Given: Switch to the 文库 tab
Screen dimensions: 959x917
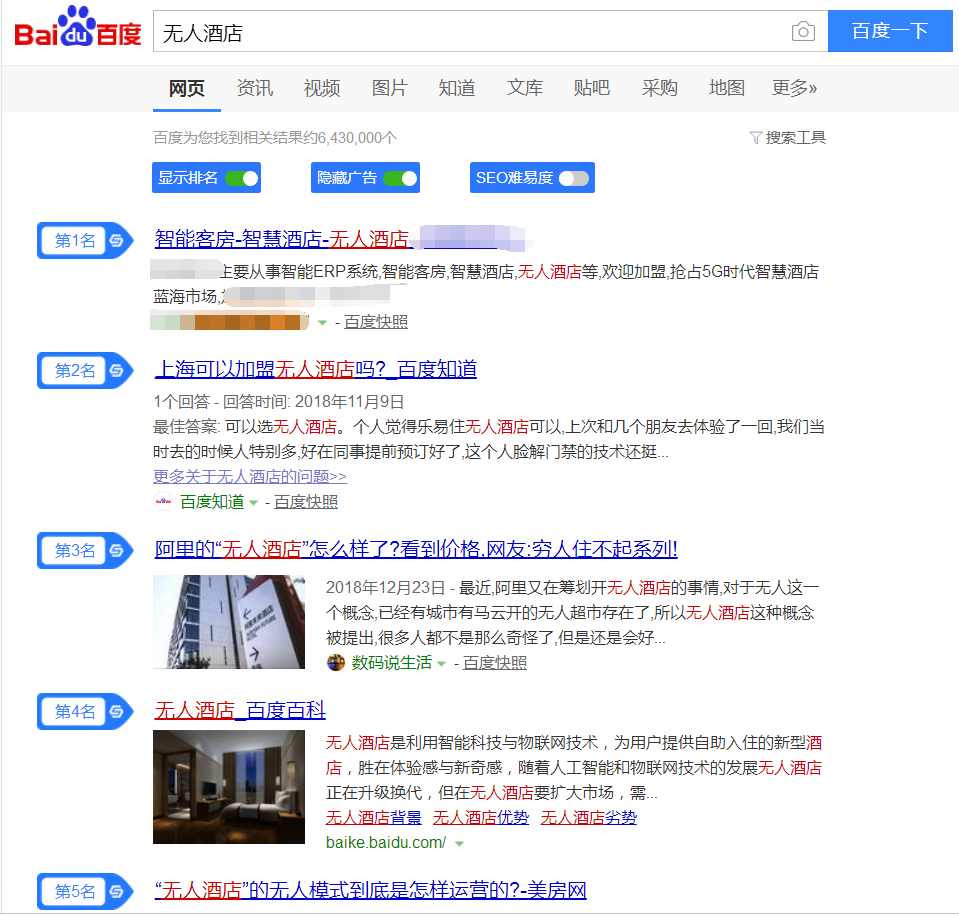Looking at the screenshot, I should (x=524, y=88).
